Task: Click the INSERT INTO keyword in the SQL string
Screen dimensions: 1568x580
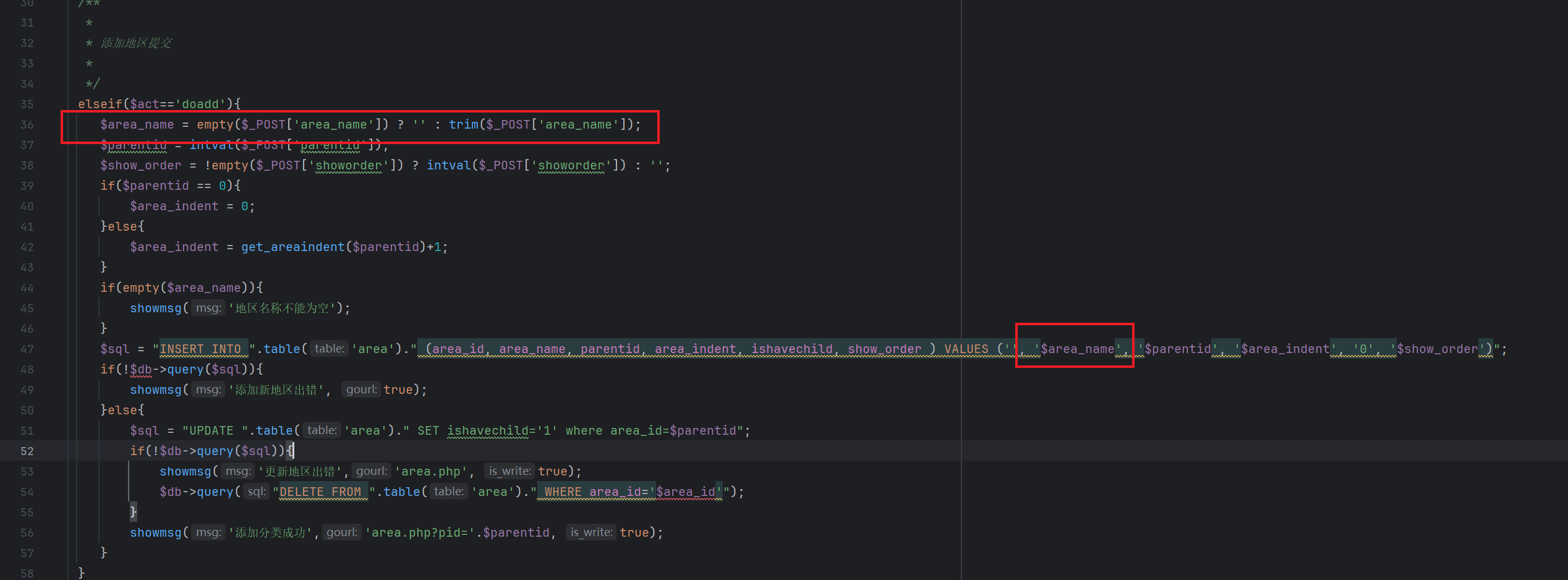Action: tap(200, 349)
